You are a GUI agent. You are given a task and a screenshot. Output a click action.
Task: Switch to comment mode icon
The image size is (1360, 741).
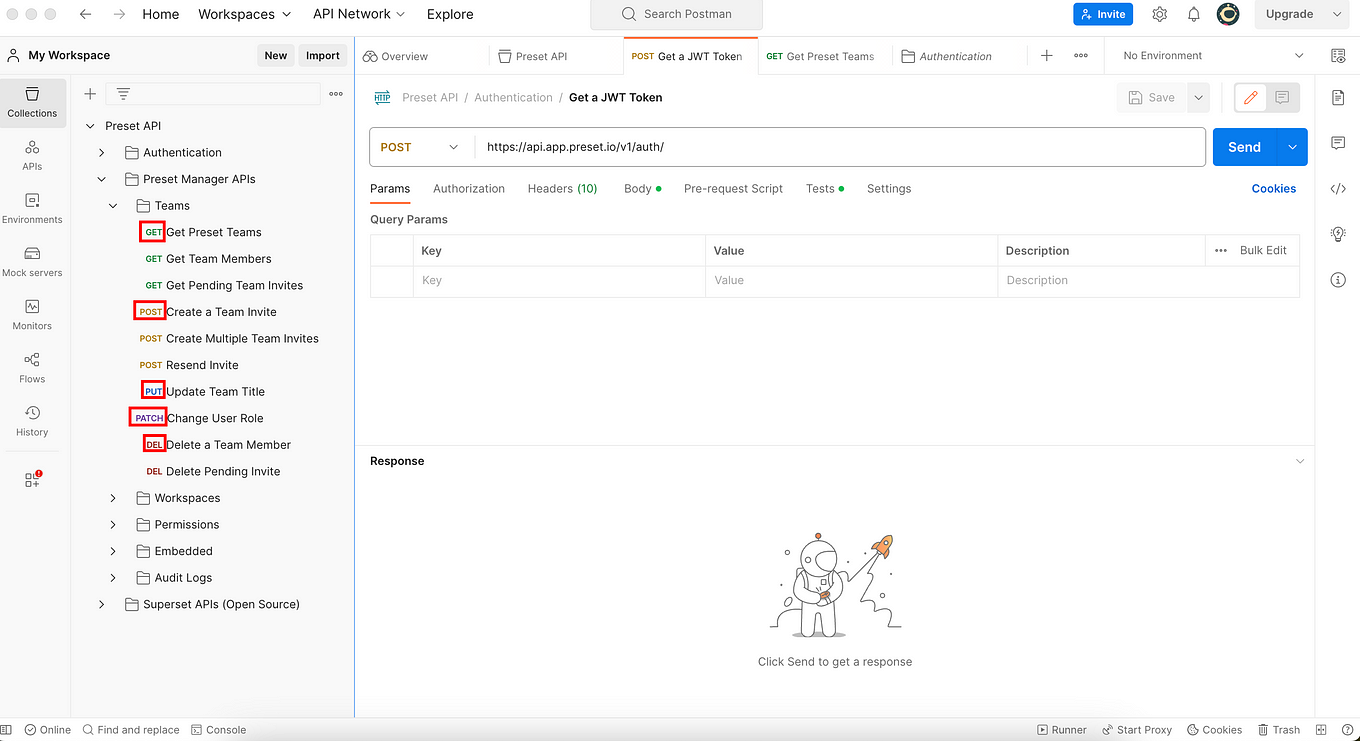[1282, 97]
